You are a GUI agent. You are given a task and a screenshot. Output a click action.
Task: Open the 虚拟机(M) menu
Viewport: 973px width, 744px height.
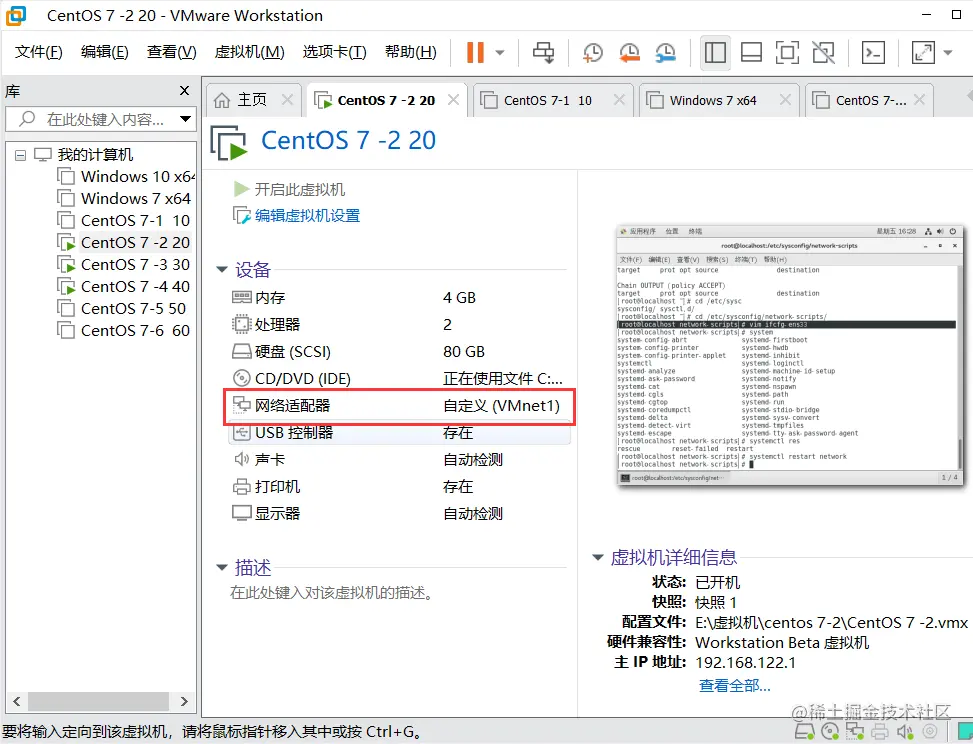(x=249, y=52)
